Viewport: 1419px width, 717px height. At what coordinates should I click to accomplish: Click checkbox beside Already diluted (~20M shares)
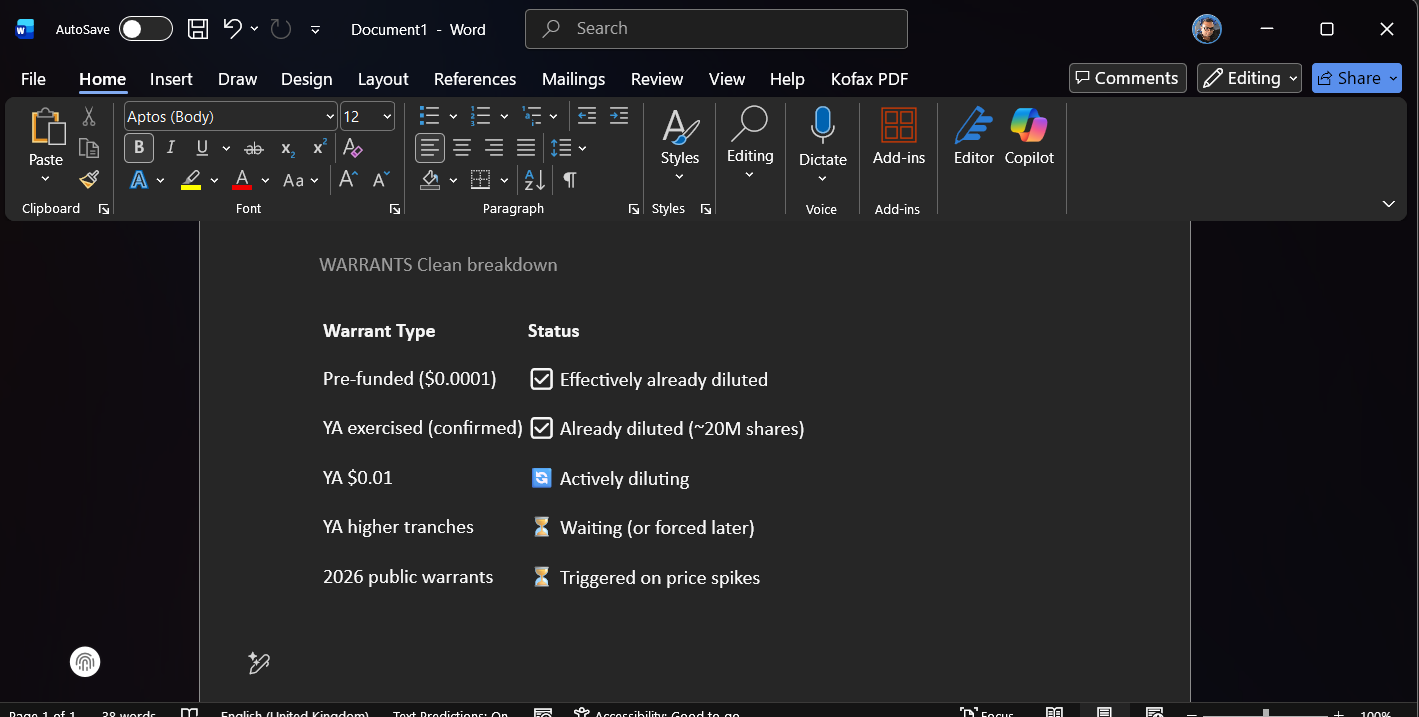pos(541,428)
